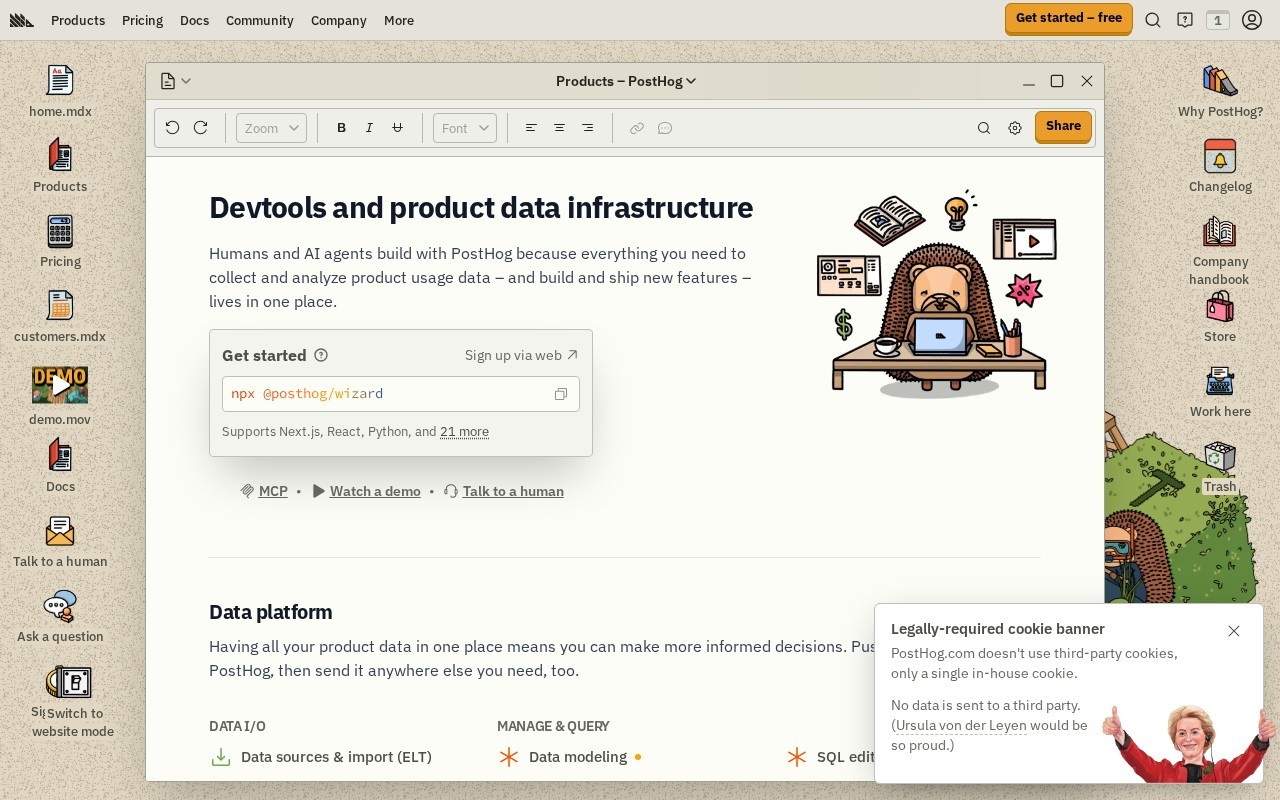Viewport: 1280px width, 800px height.
Task: Click Get started – free button
Action: (x=1069, y=18)
